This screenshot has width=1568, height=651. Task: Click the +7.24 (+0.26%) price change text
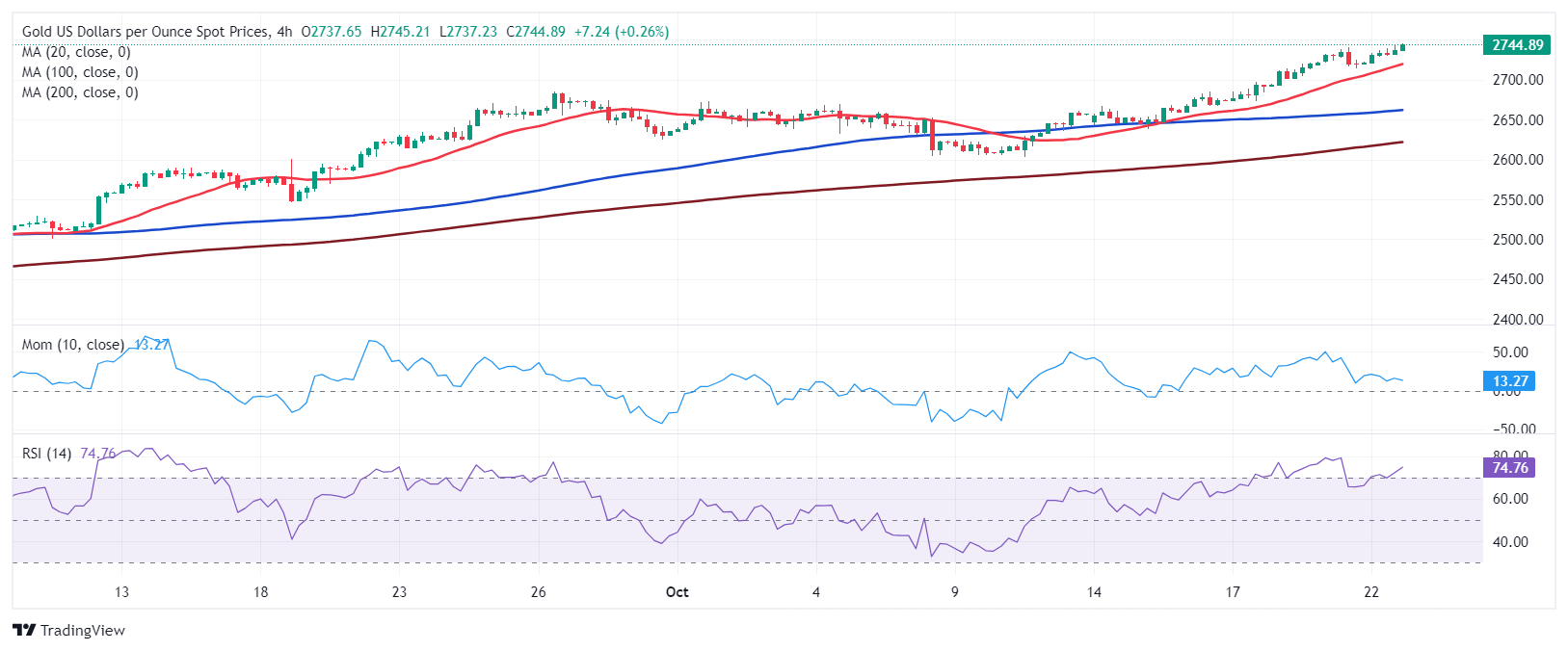[x=621, y=32]
